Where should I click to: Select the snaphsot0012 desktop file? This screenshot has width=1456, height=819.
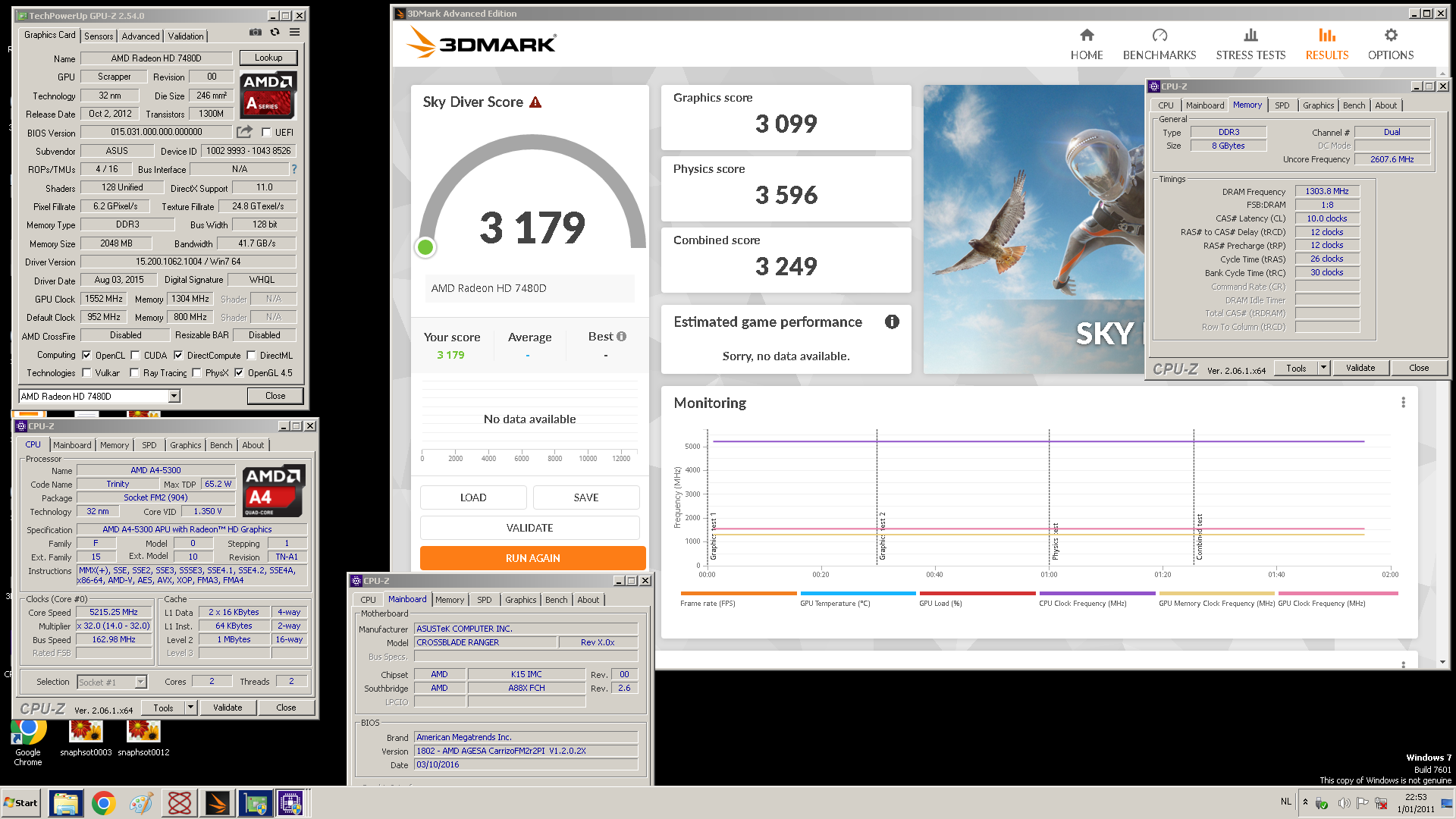(x=143, y=739)
